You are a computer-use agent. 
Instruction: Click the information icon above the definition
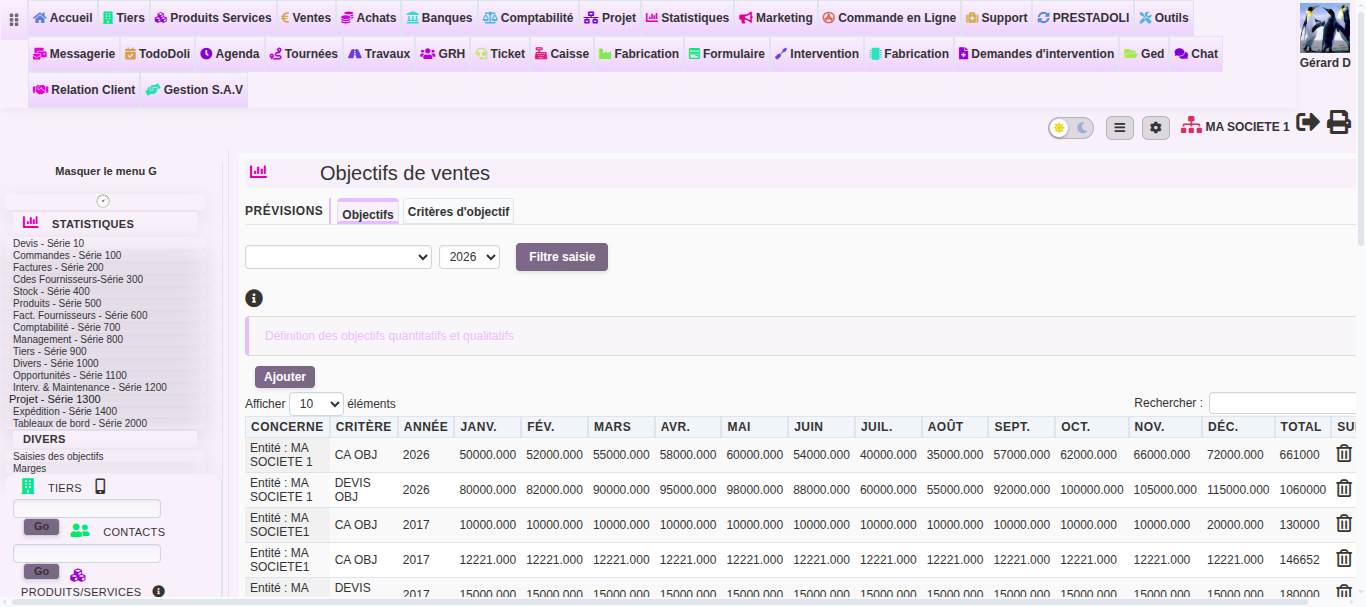(x=254, y=298)
